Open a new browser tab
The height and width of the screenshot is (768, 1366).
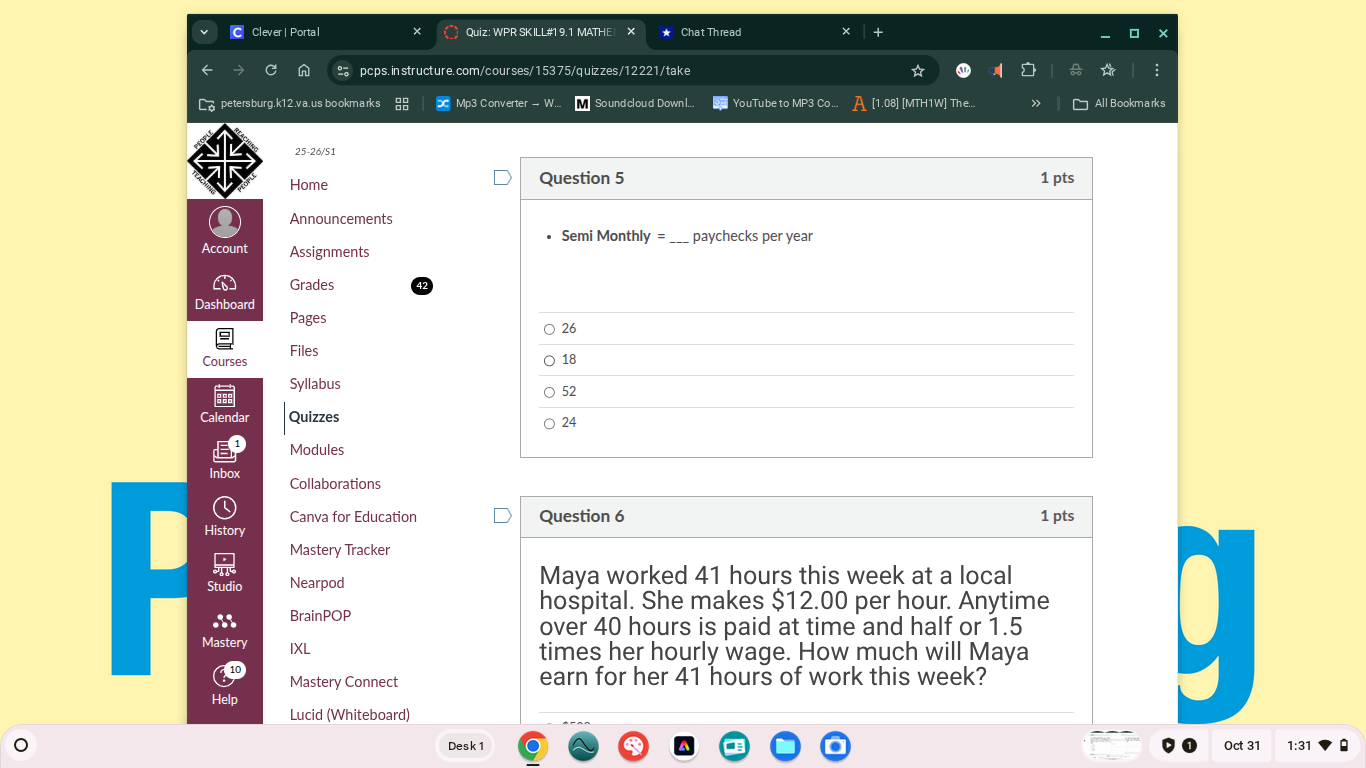(x=878, y=32)
